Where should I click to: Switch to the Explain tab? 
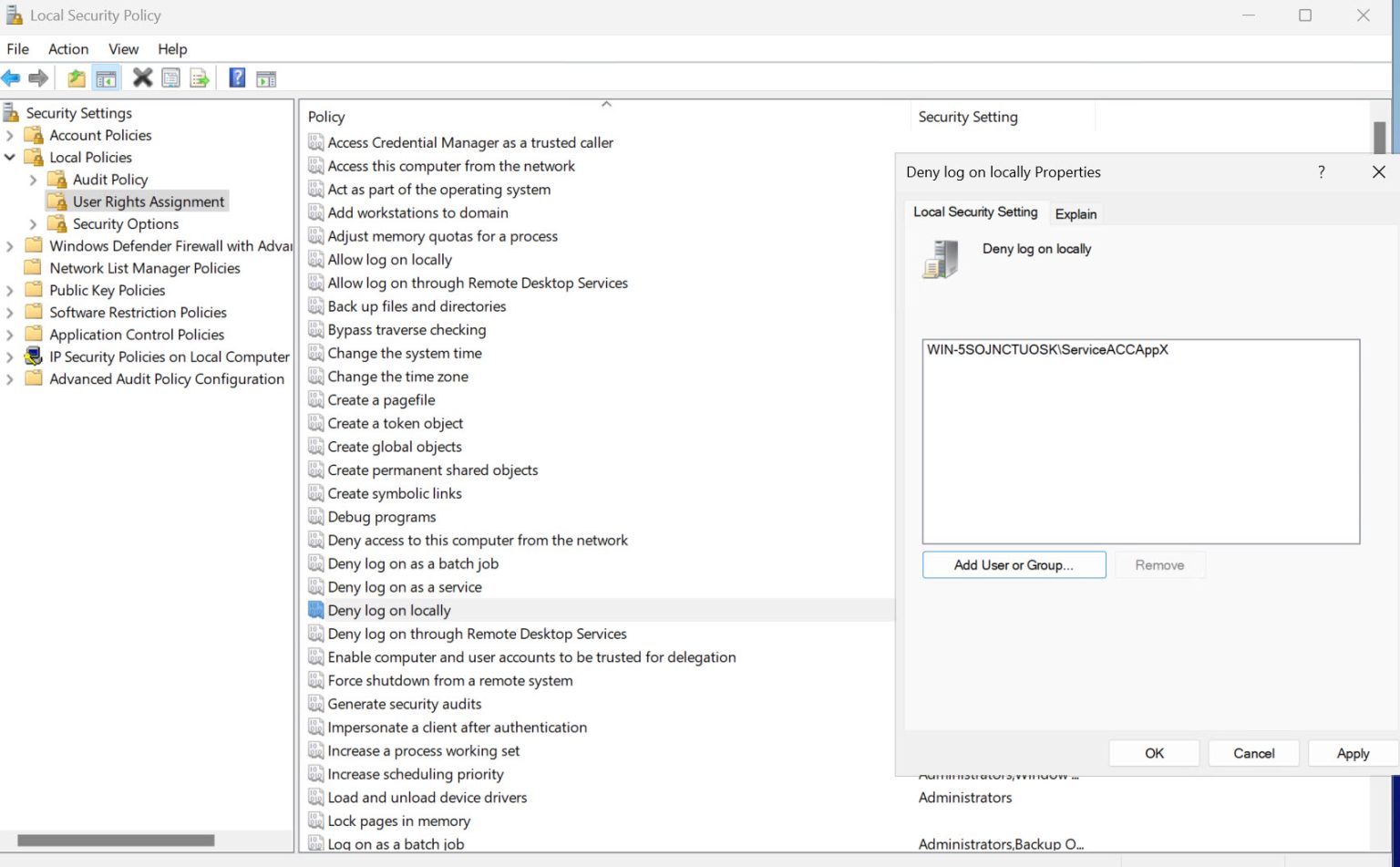point(1076,213)
